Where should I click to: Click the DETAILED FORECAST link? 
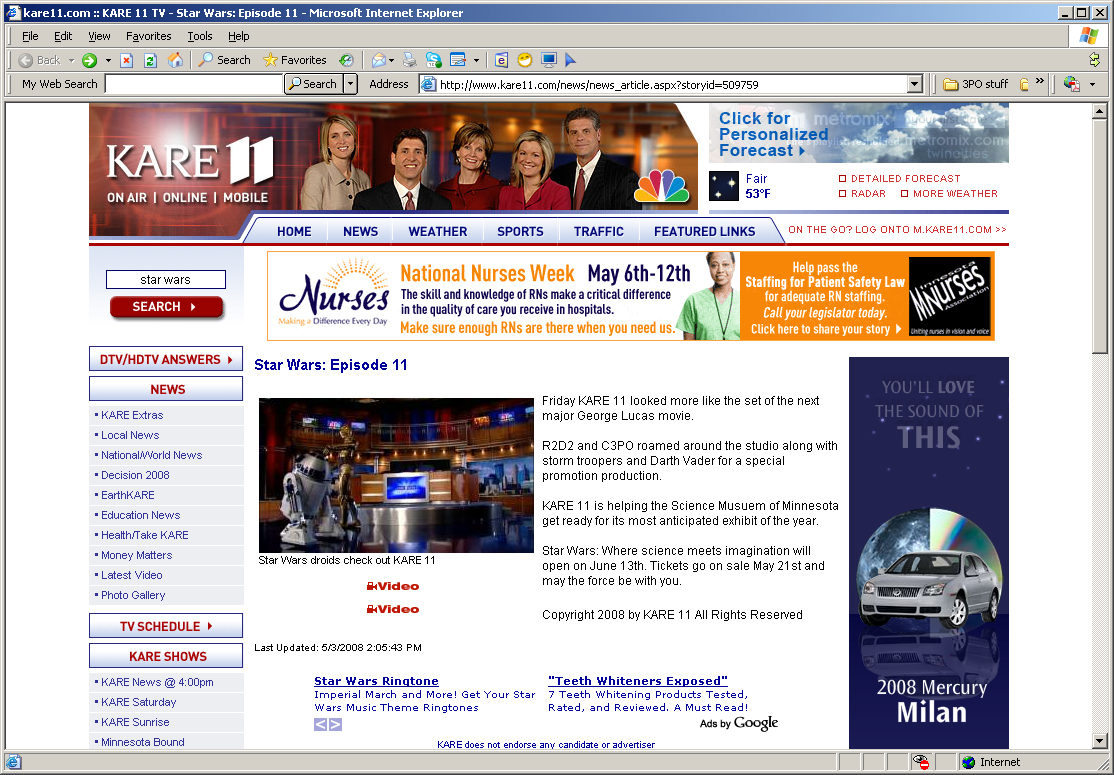point(905,179)
